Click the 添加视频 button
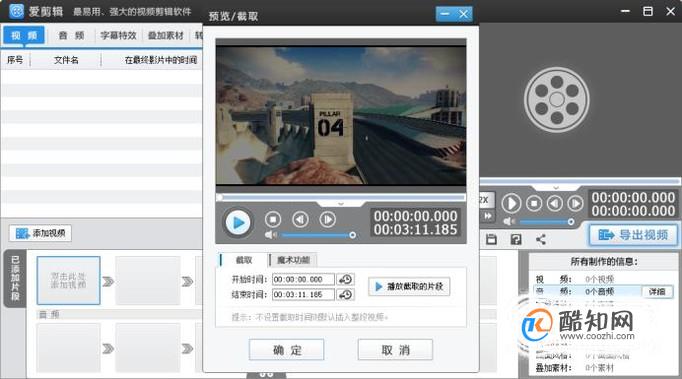 (40, 233)
